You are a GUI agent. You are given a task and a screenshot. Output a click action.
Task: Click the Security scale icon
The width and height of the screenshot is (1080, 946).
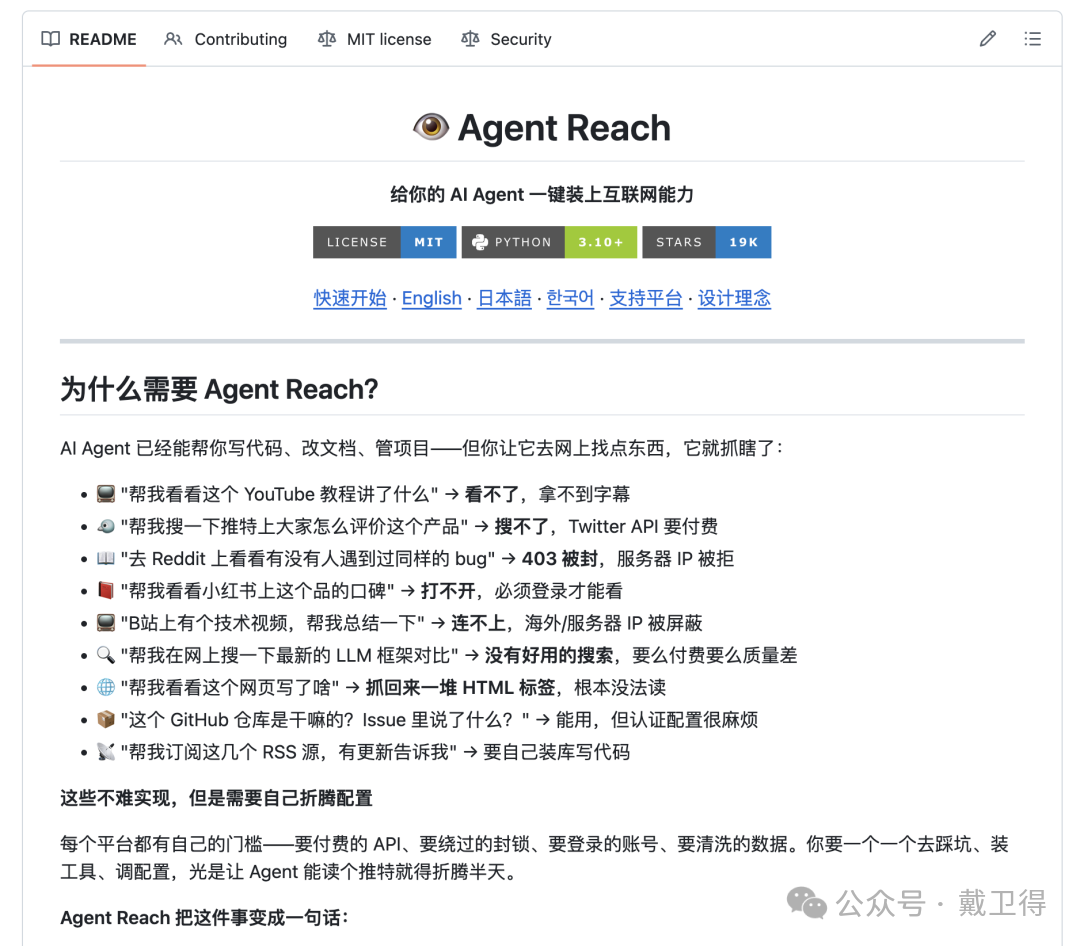click(470, 39)
